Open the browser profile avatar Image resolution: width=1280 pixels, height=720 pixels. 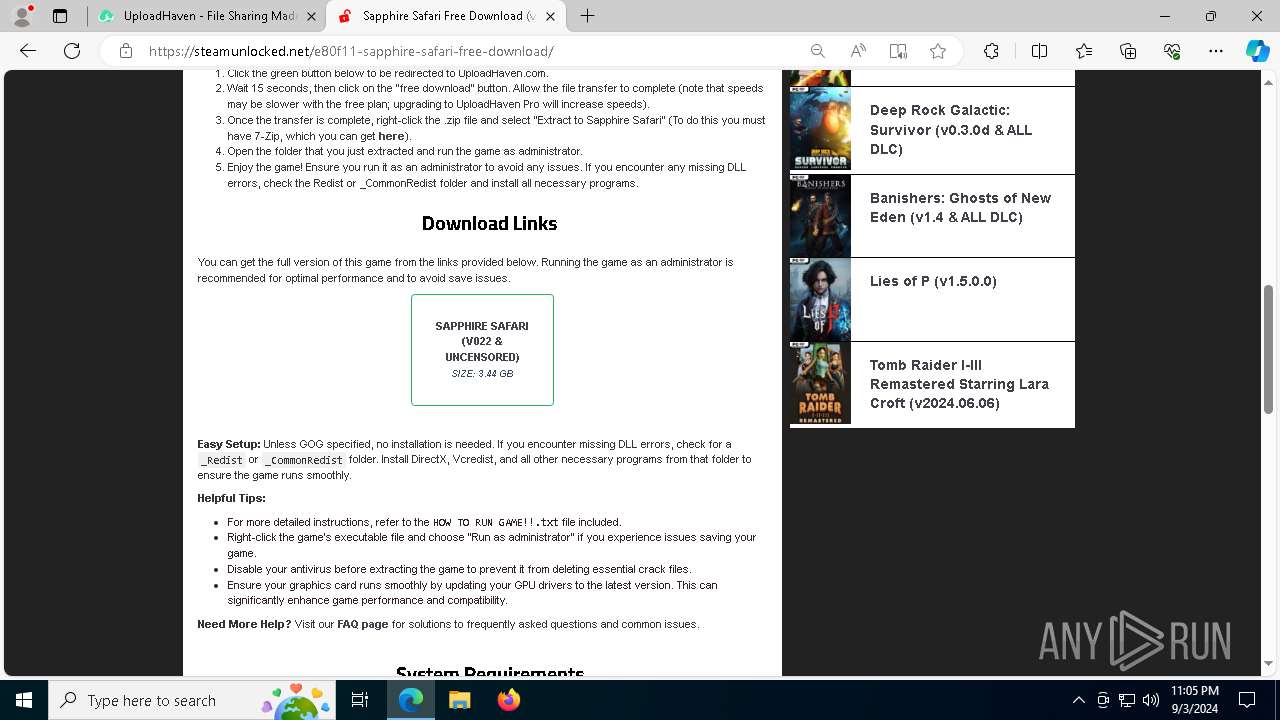[22, 16]
